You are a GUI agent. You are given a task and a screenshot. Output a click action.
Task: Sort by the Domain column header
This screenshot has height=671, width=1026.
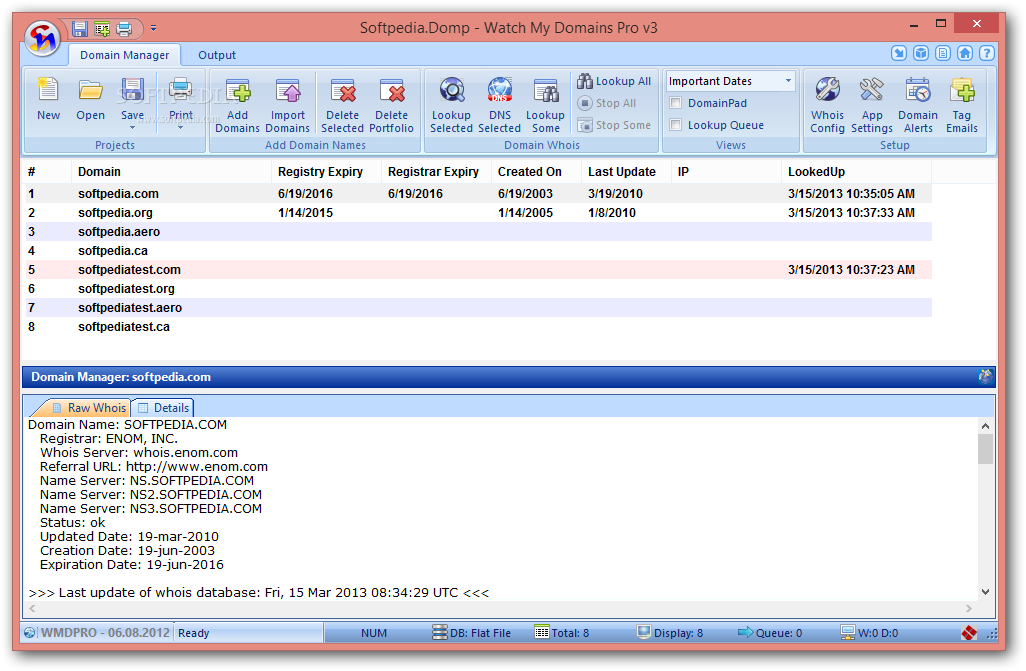[x=171, y=172]
